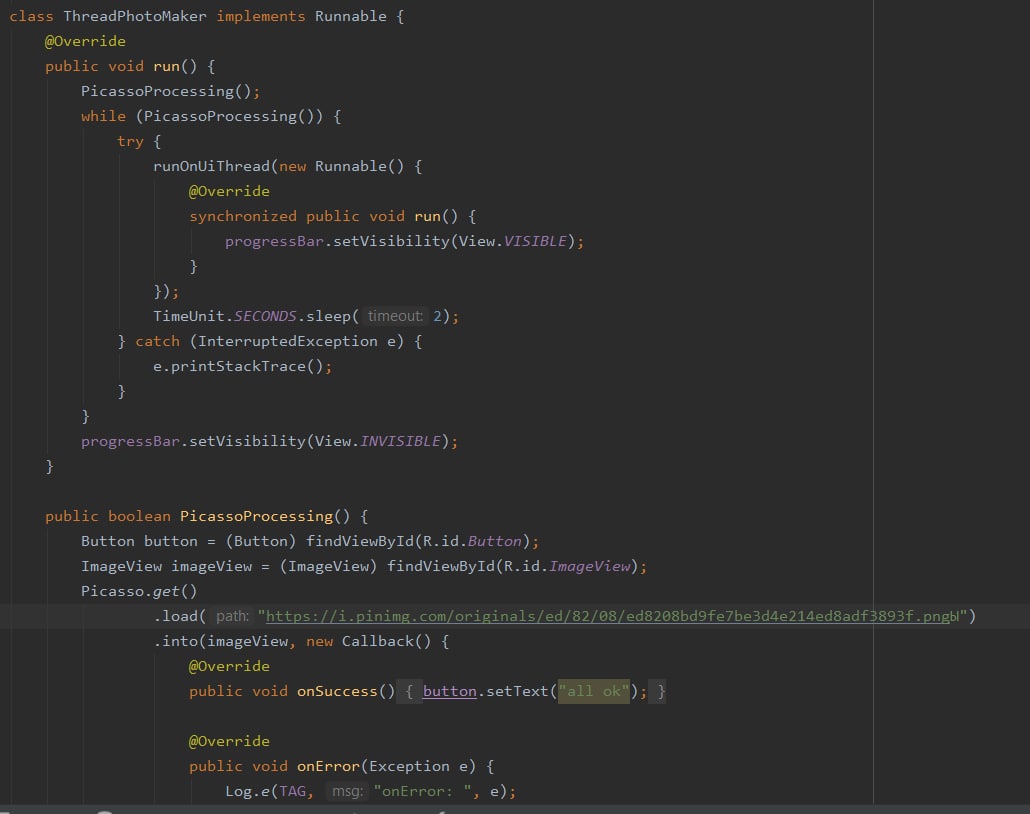
Task: Click the TAG constant
Action: 292,791
